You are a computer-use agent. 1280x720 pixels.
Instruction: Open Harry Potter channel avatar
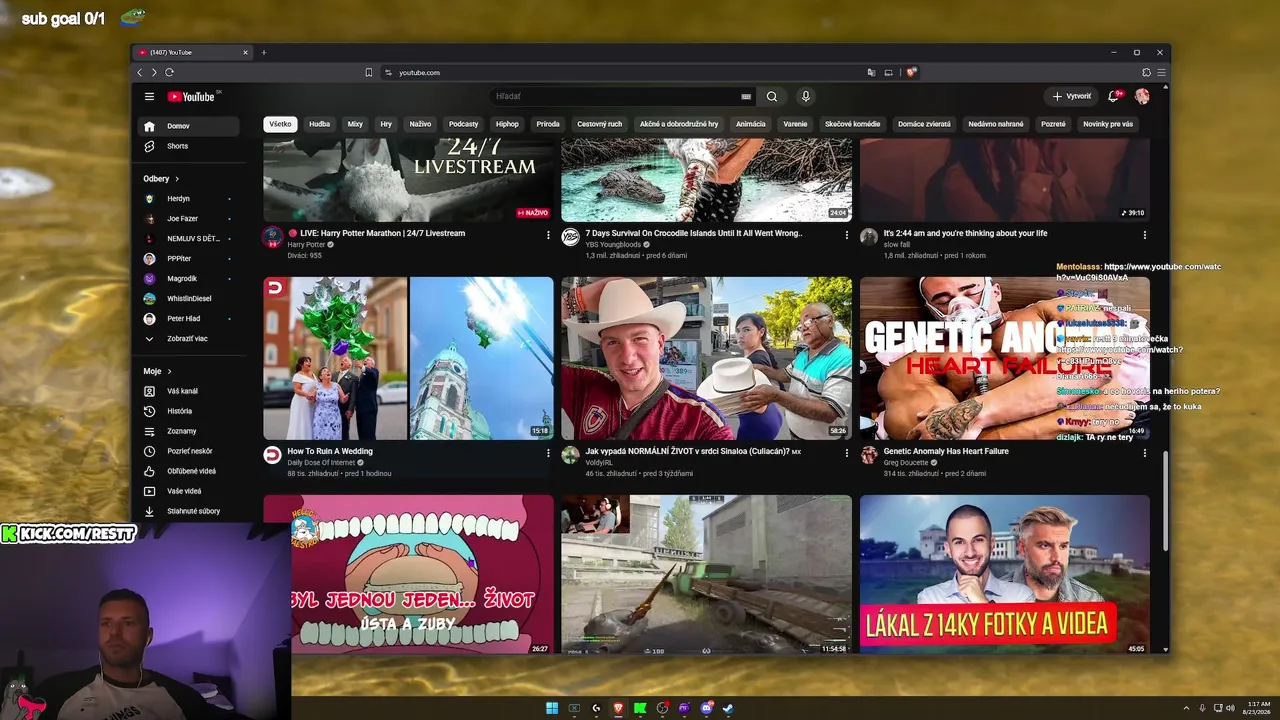coord(272,237)
